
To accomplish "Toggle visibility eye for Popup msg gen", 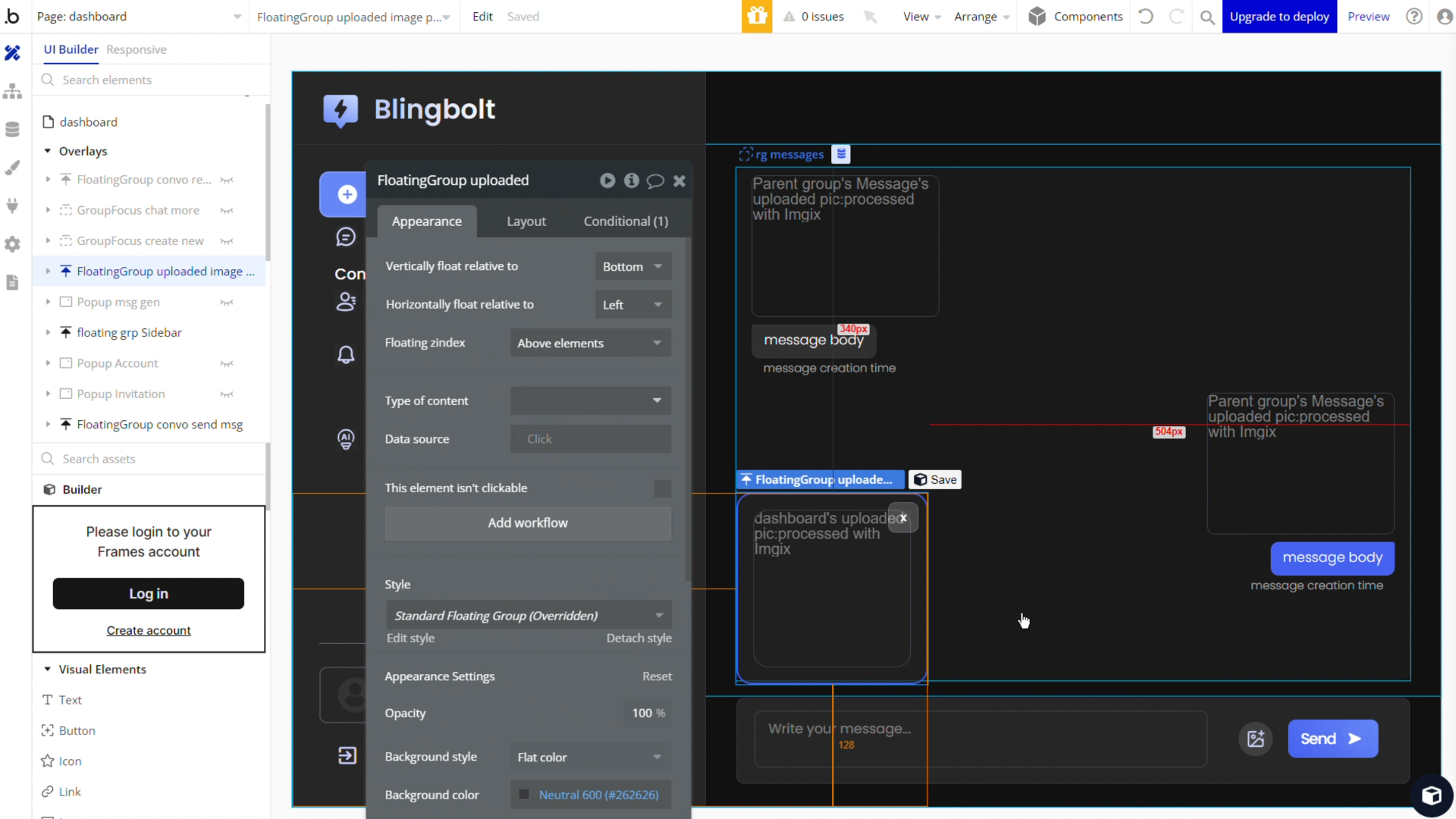I will tap(226, 303).
